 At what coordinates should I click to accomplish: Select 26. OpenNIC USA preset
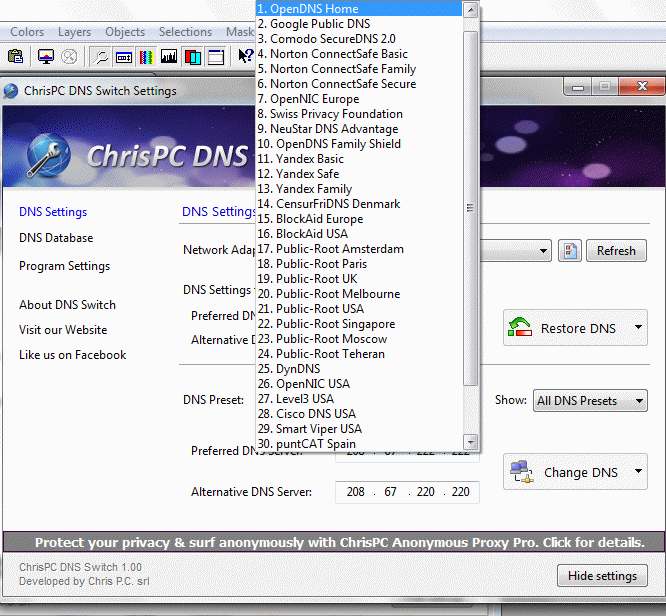[359, 384]
